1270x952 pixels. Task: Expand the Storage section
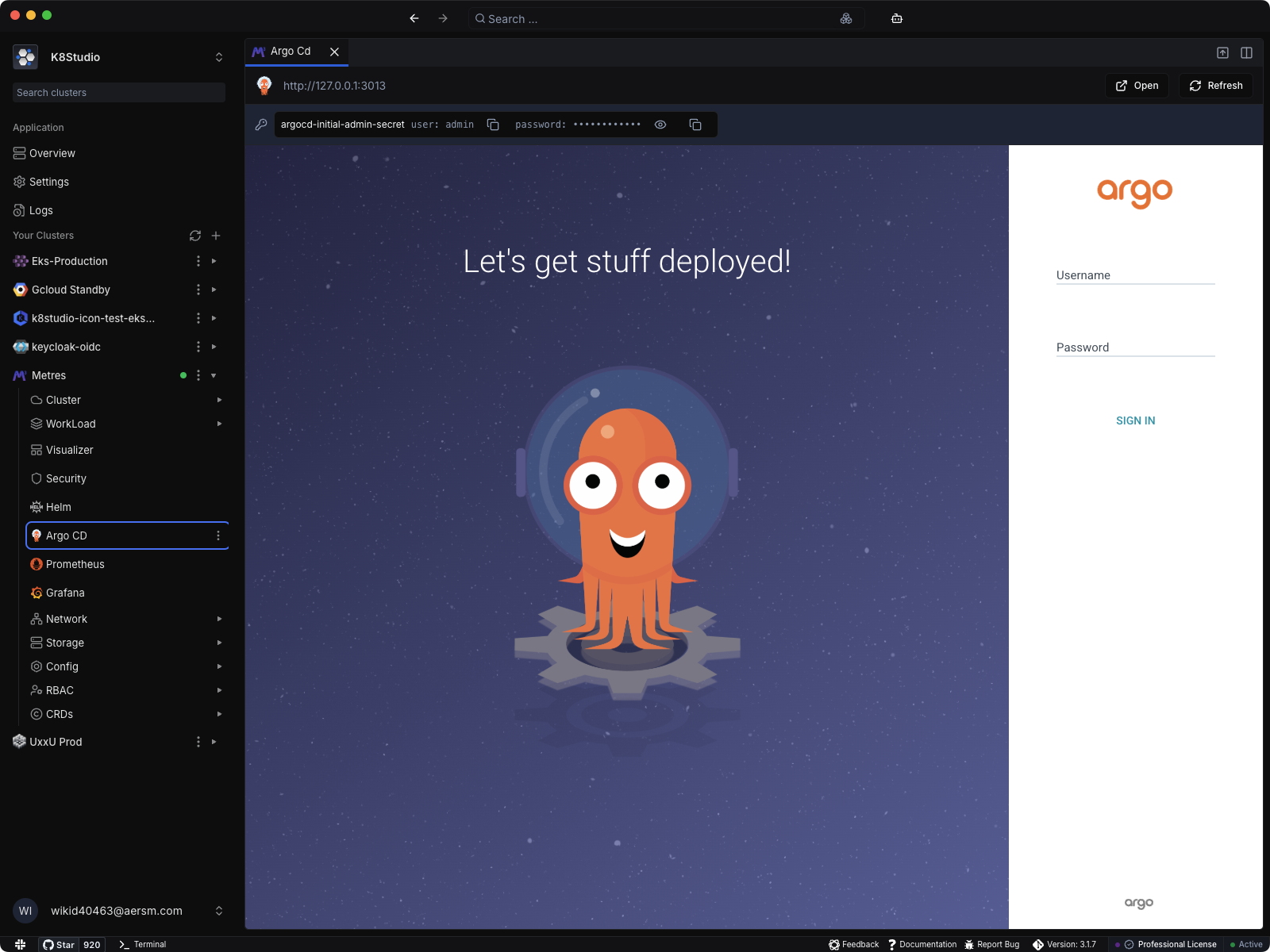[220, 643]
